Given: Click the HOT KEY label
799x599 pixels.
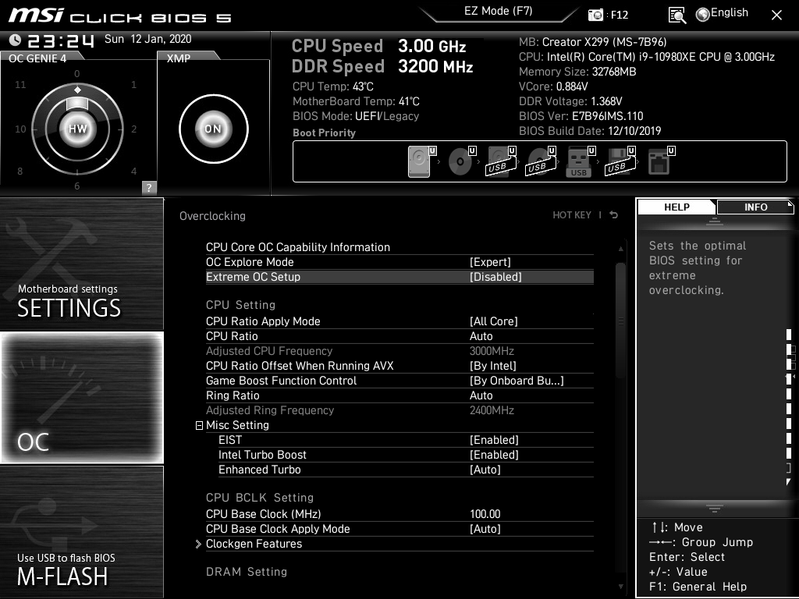Looking at the screenshot, I should pos(572,215).
